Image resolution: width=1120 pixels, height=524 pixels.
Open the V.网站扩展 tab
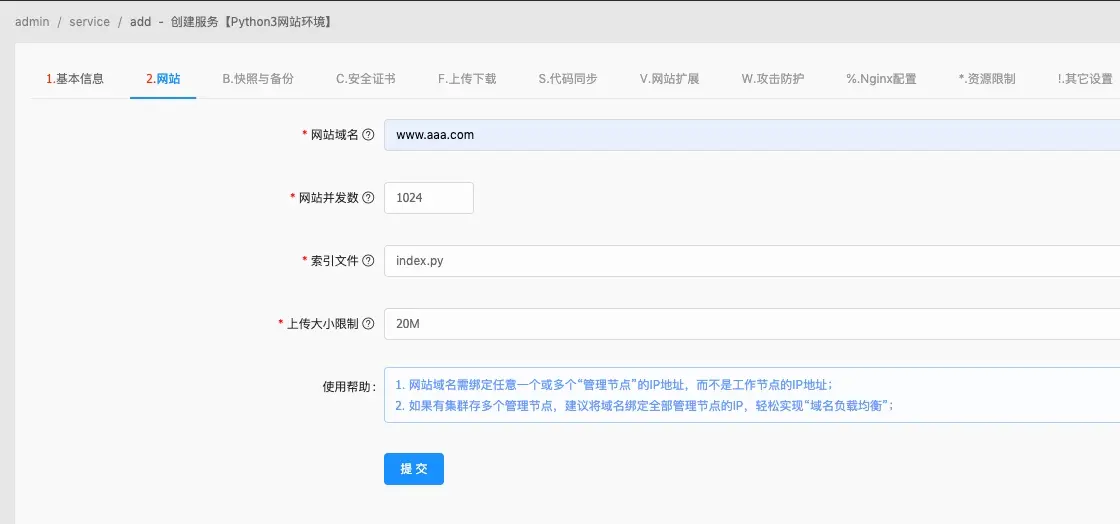[x=669, y=79]
